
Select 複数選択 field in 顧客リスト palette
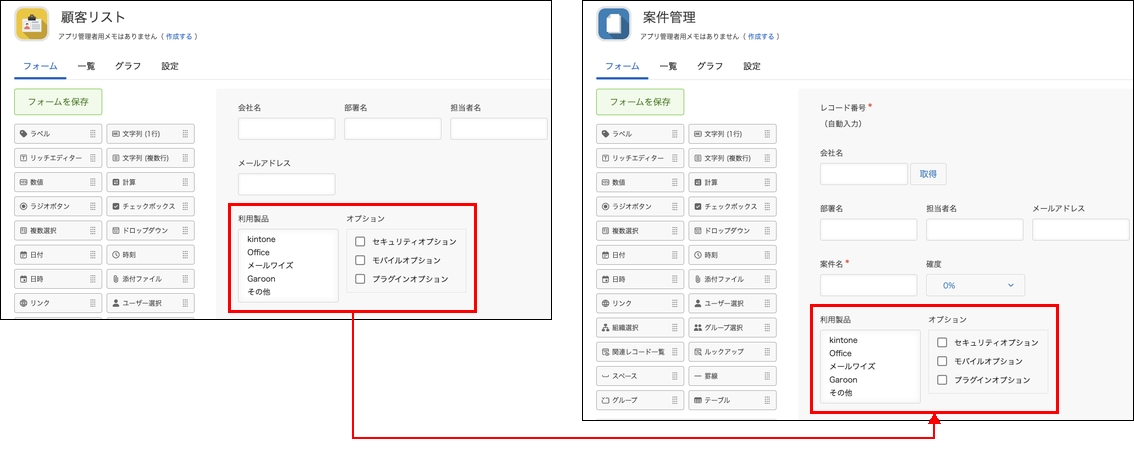[57, 231]
